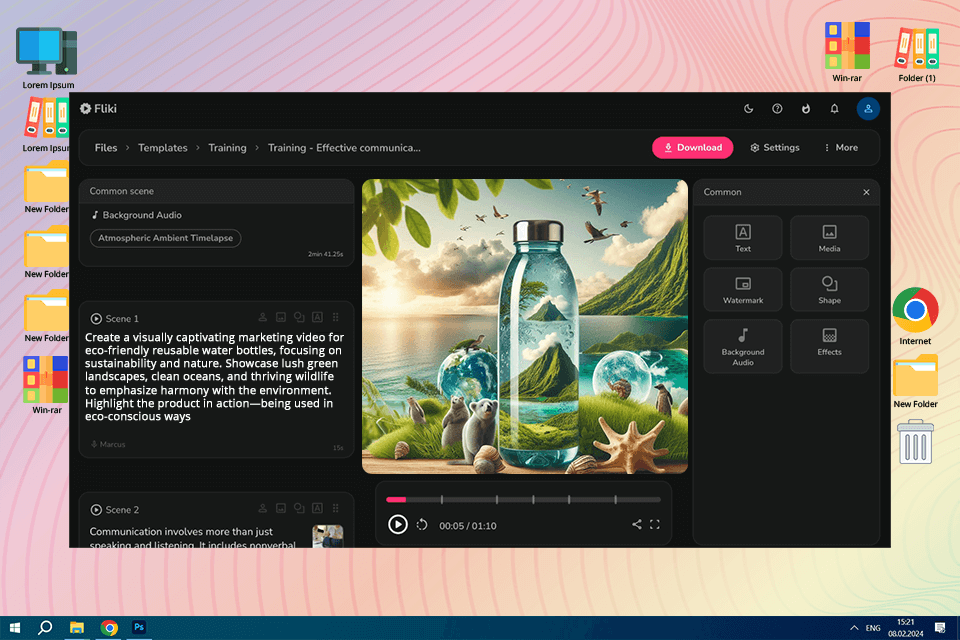Toggle dark mode moon icon
Viewport: 960px width, 640px height.
click(748, 108)
